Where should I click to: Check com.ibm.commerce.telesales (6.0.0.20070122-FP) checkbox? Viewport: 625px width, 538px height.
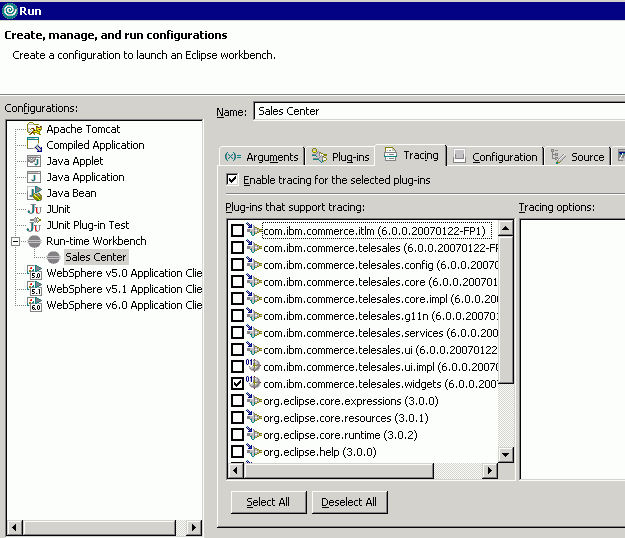pos(238,247)
